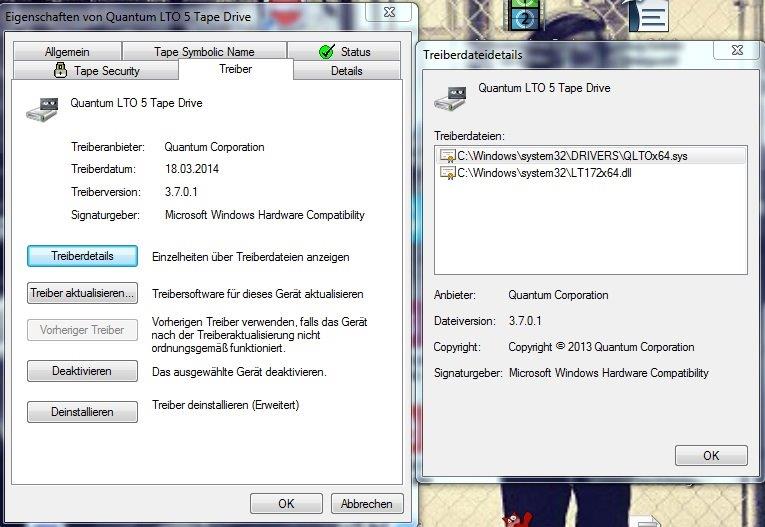The image size is (765, 527).
Task: Click Anbieter value Quantum Corporation
Action: click(x=558, y=295)
